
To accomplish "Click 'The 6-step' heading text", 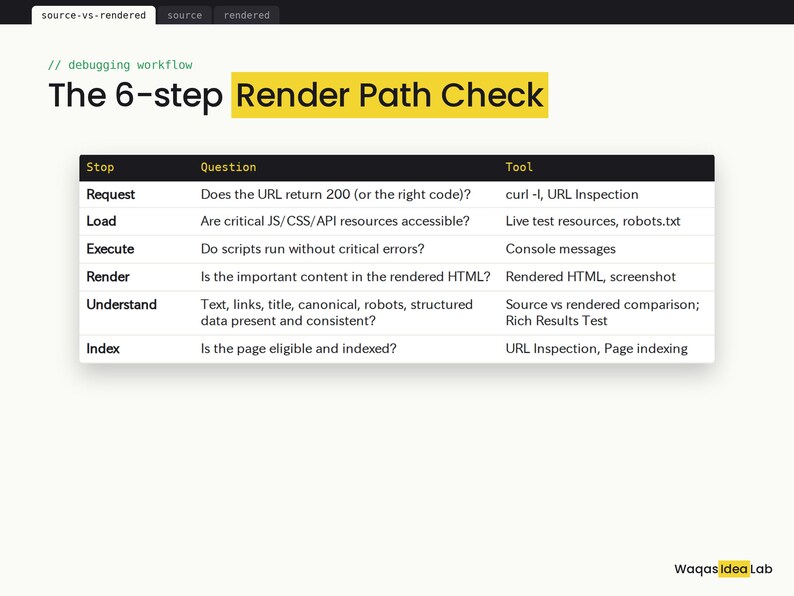I will pos(136,95).
